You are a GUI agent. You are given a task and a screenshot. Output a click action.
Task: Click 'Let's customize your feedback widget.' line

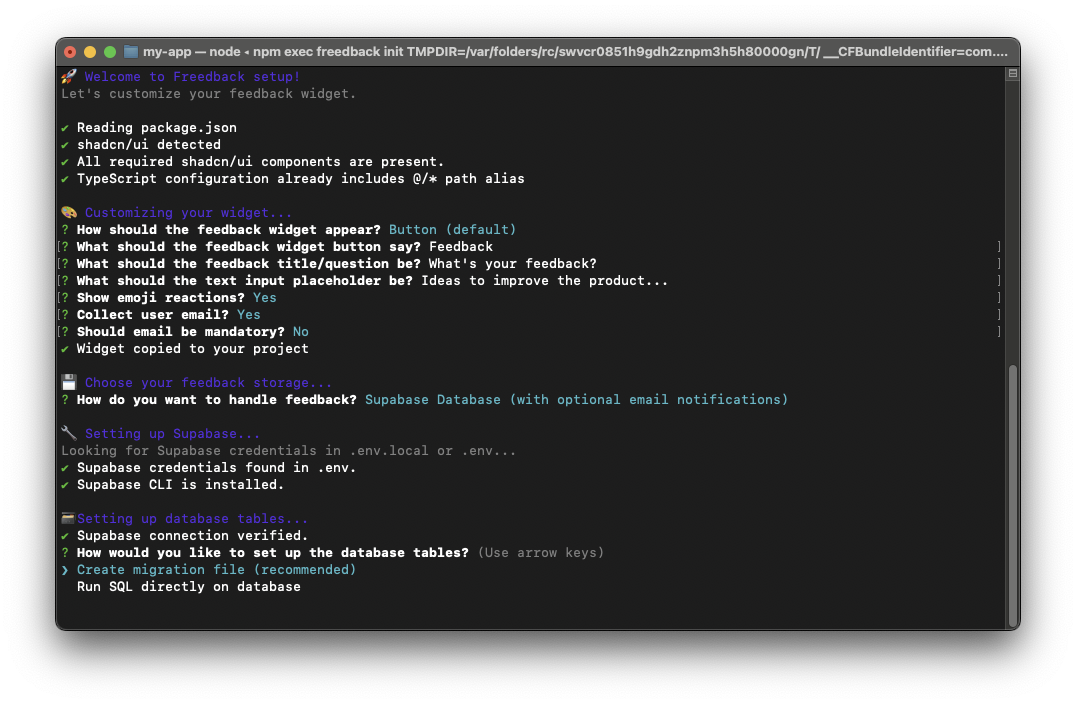coord(209,93)
